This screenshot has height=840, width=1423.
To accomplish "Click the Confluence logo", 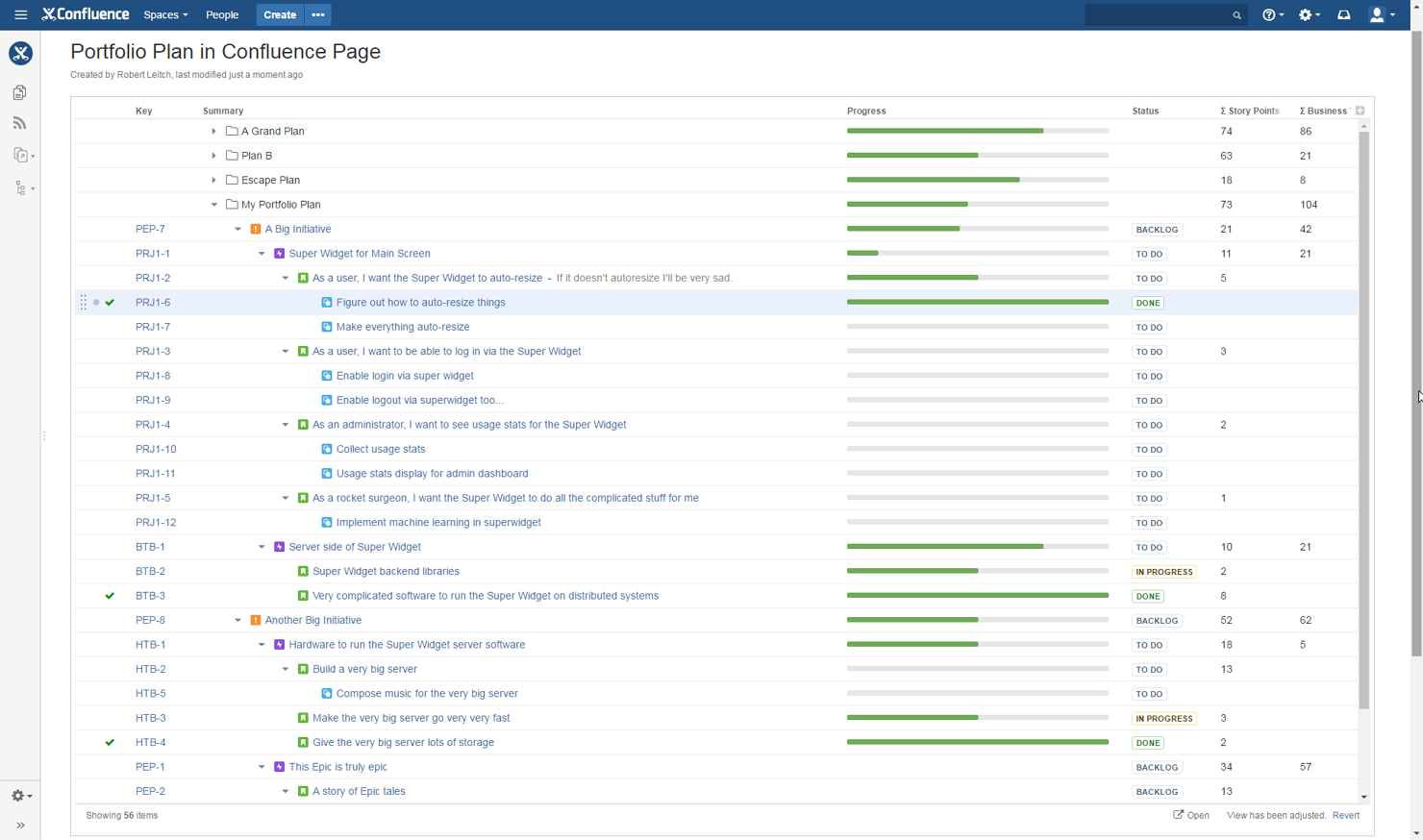I will 86,14.
